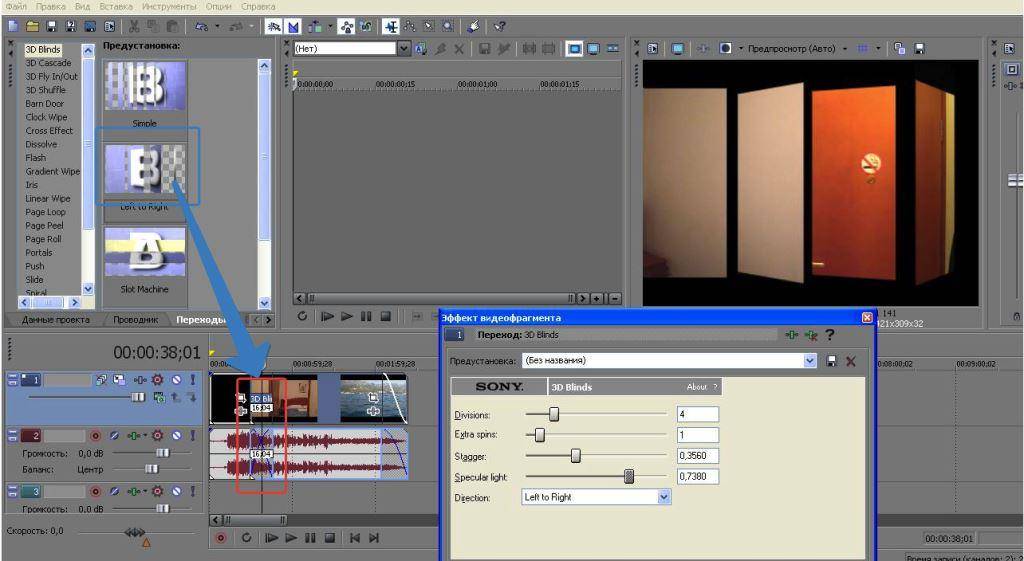
Task: Delete the preset with the red X icon
Action: pyautogui.click(x=851, y=361)
